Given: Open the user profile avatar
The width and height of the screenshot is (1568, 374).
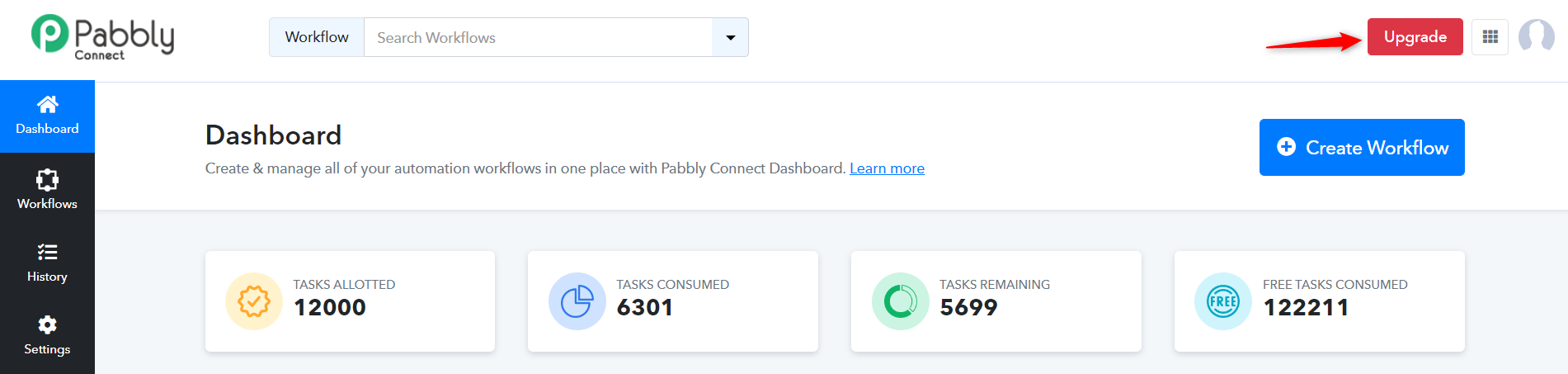Looking at the screenshot, I should click(1536, 36).
